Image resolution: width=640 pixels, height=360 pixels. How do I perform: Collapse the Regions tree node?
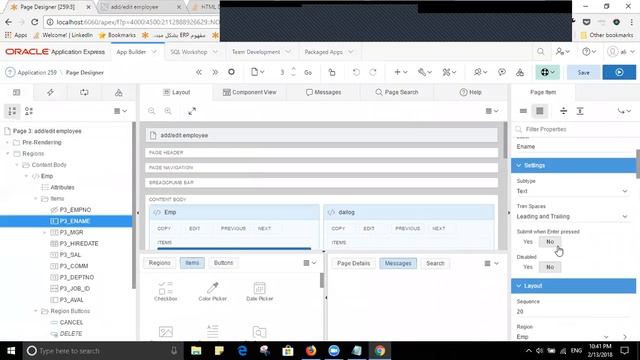click(x=7, y=153)
